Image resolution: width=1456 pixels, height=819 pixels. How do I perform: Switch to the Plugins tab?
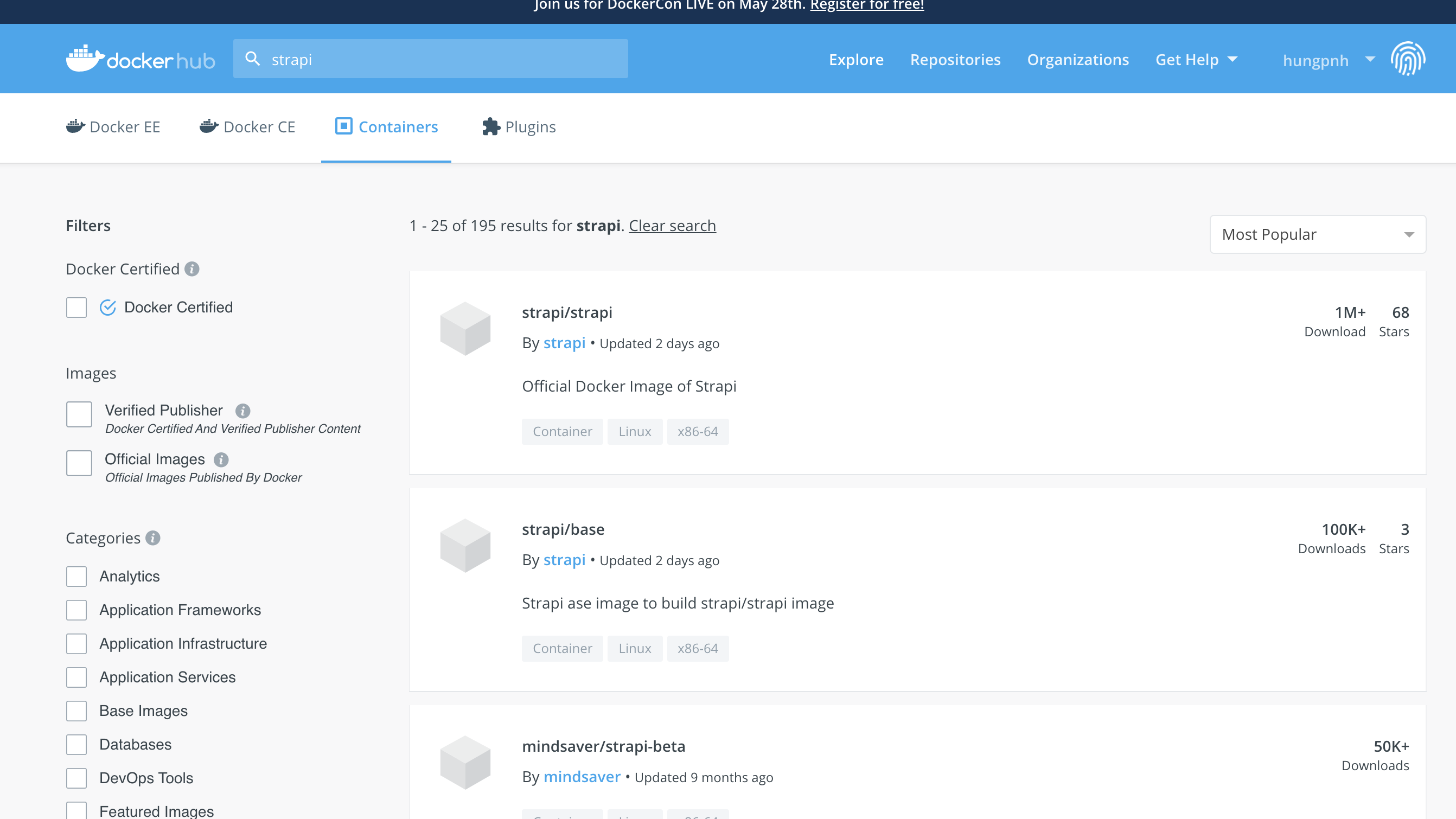click(519, 127)
